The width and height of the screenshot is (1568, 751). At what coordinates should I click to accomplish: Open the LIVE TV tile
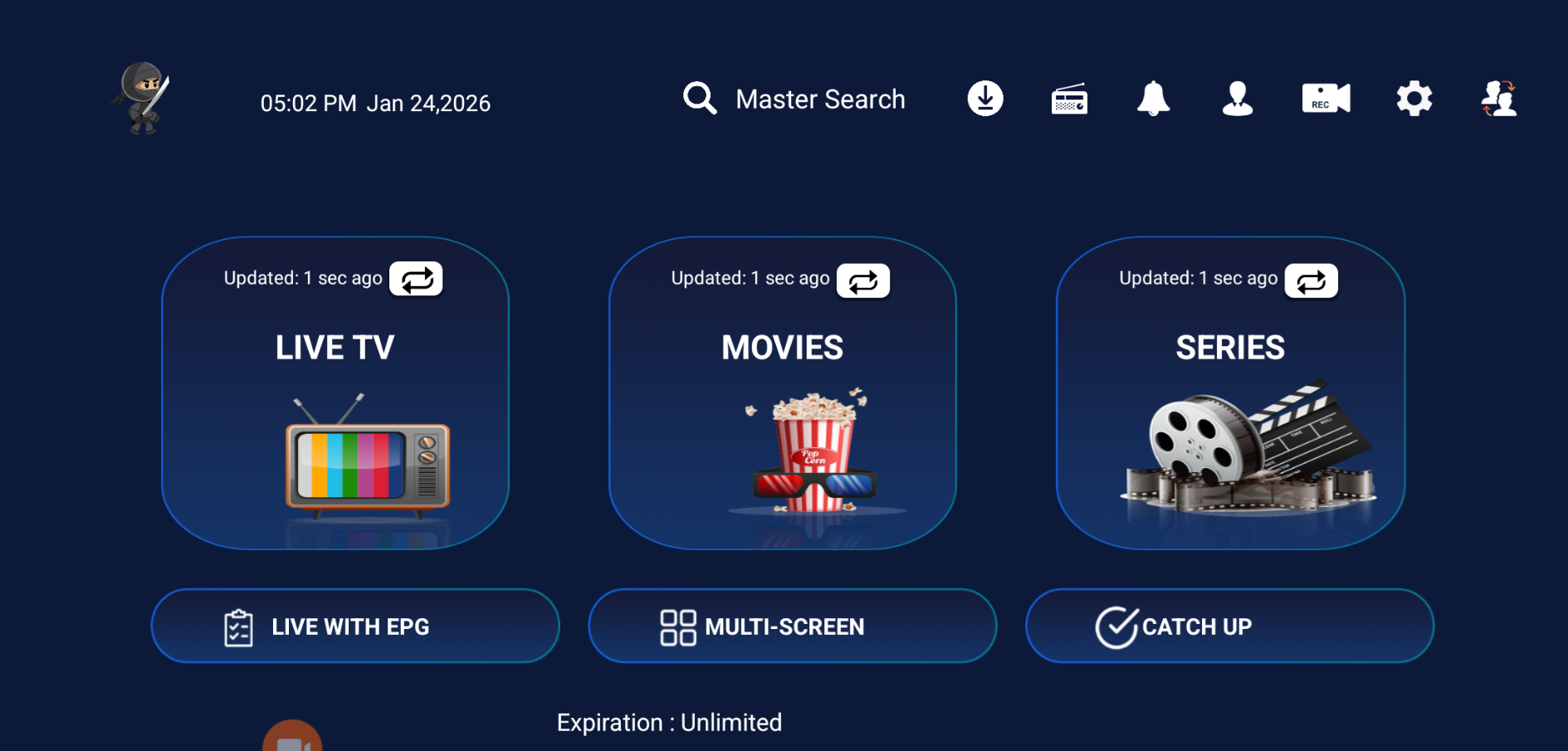pos(335,415)
